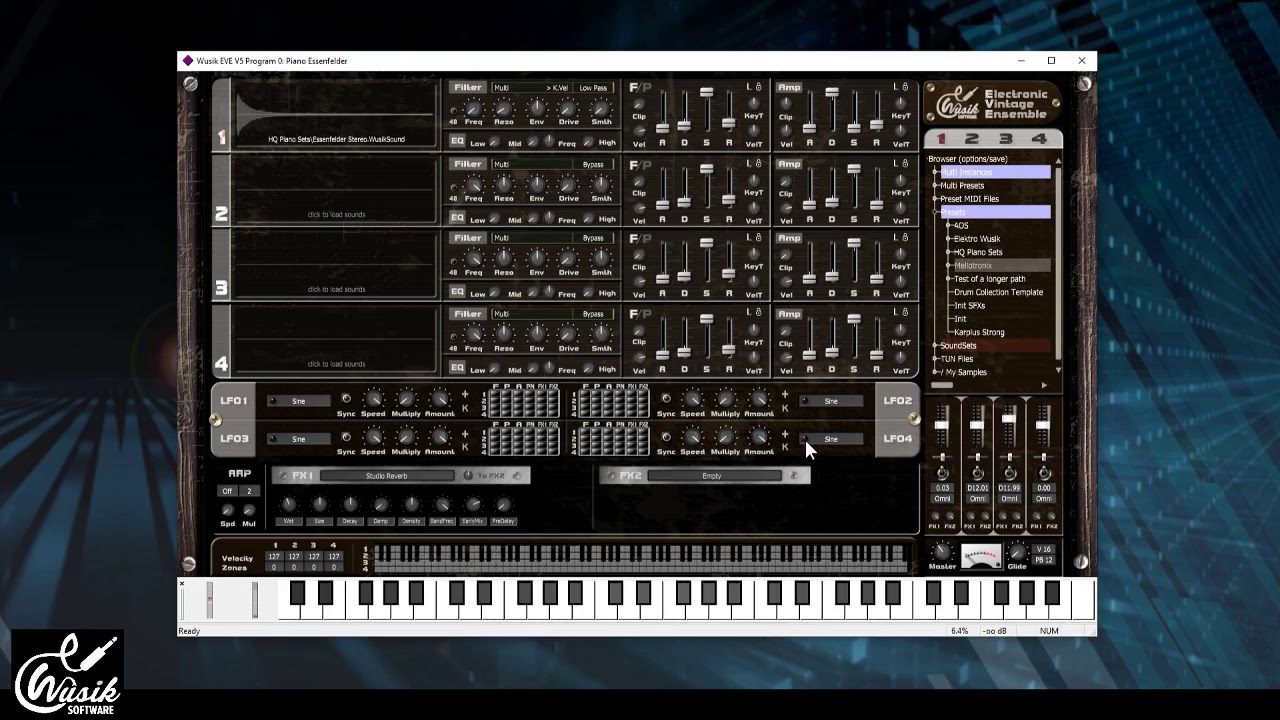Adjust the layer 1 filter Env knob
Image resolution: width=1280 pixels, height=720 pixels.
[537, 108]
